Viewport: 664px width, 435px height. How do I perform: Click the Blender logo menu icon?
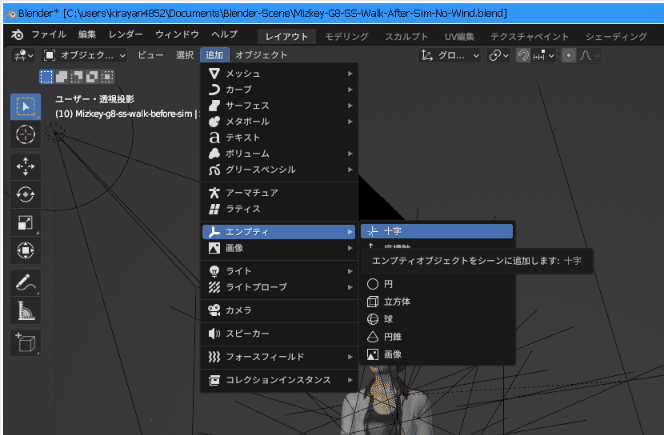click(17, 35)
